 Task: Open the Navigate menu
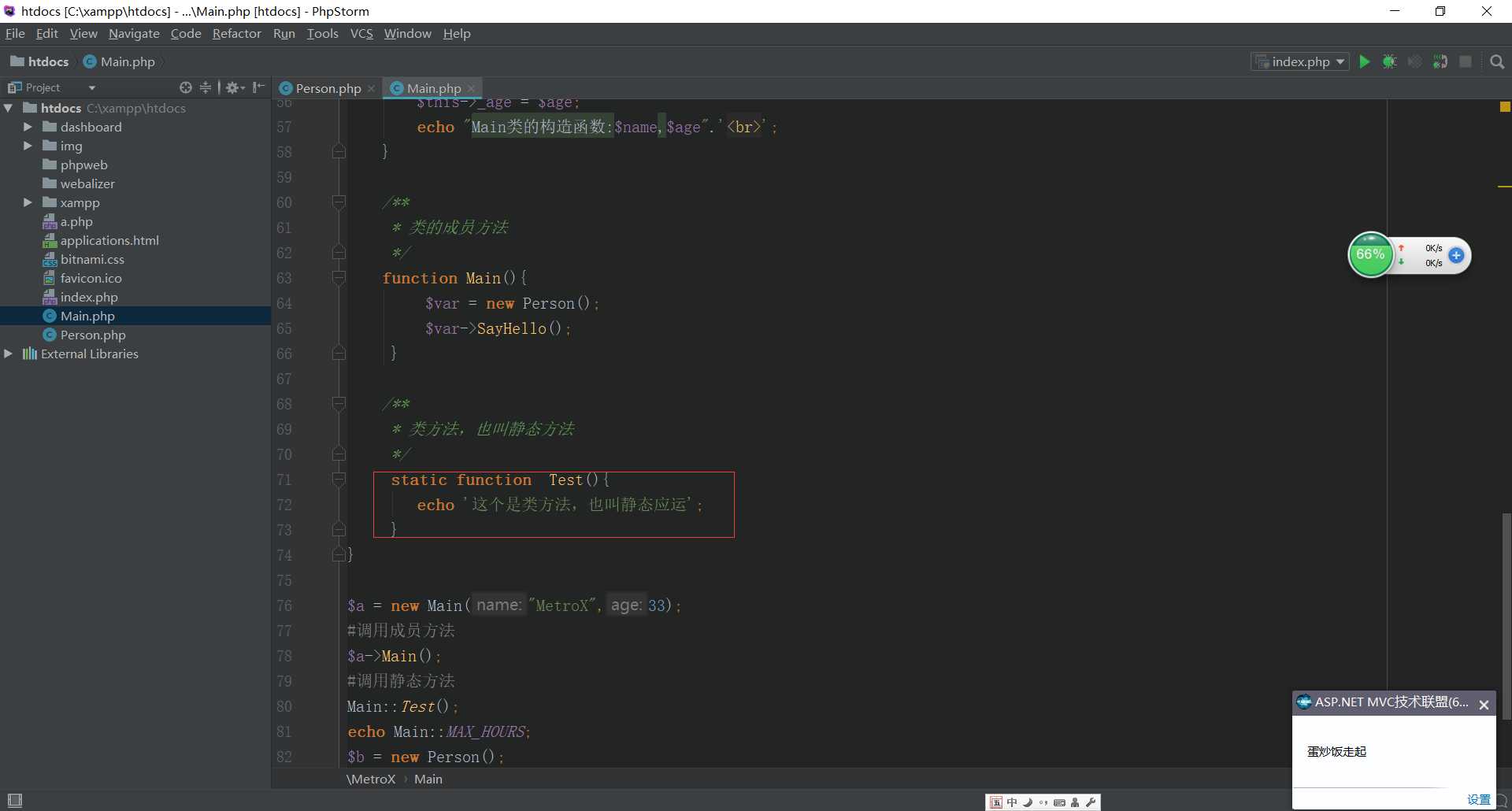pyautogui.click(x=134, y=33)
